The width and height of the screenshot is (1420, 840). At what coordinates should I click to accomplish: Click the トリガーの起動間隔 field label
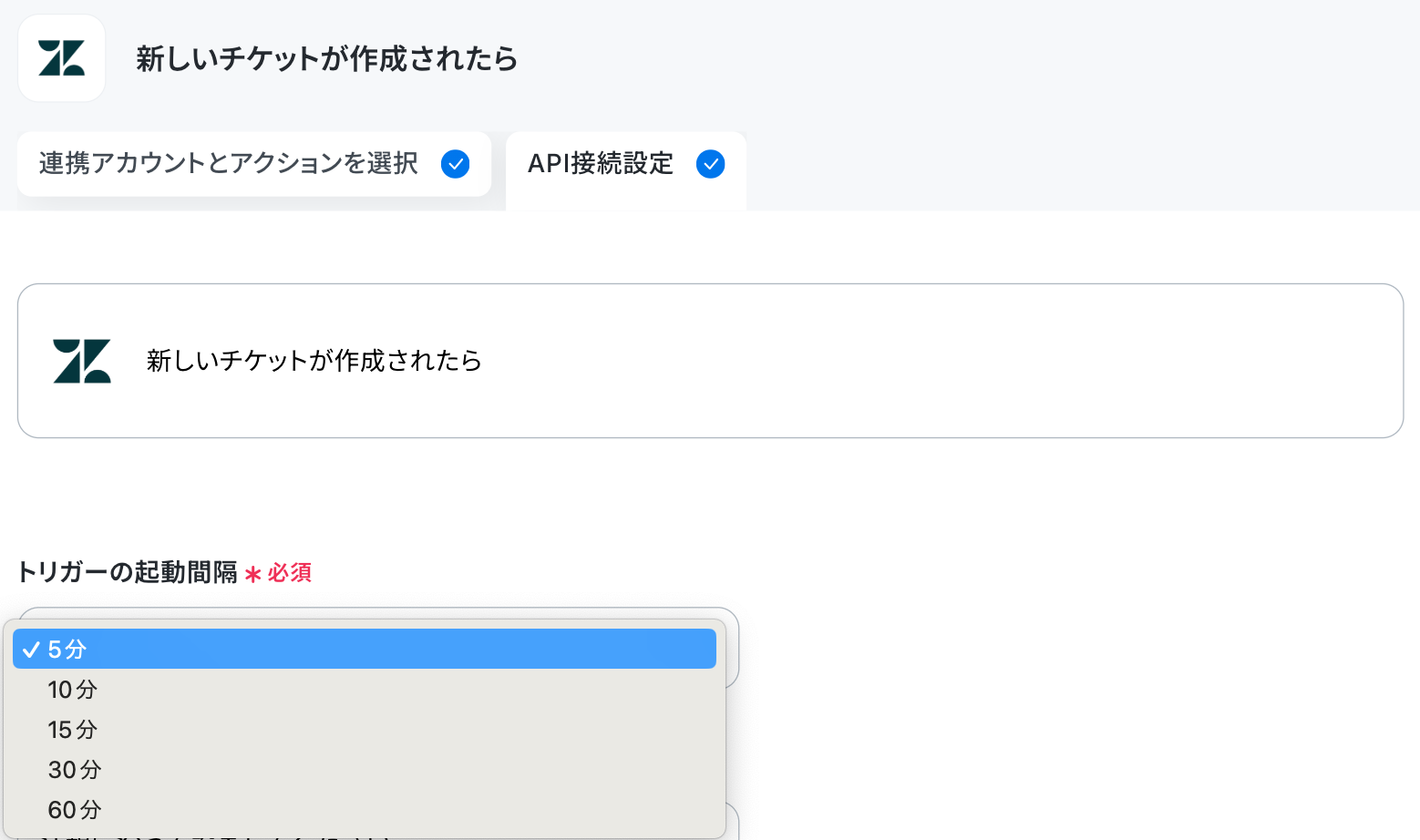[127, 572]
